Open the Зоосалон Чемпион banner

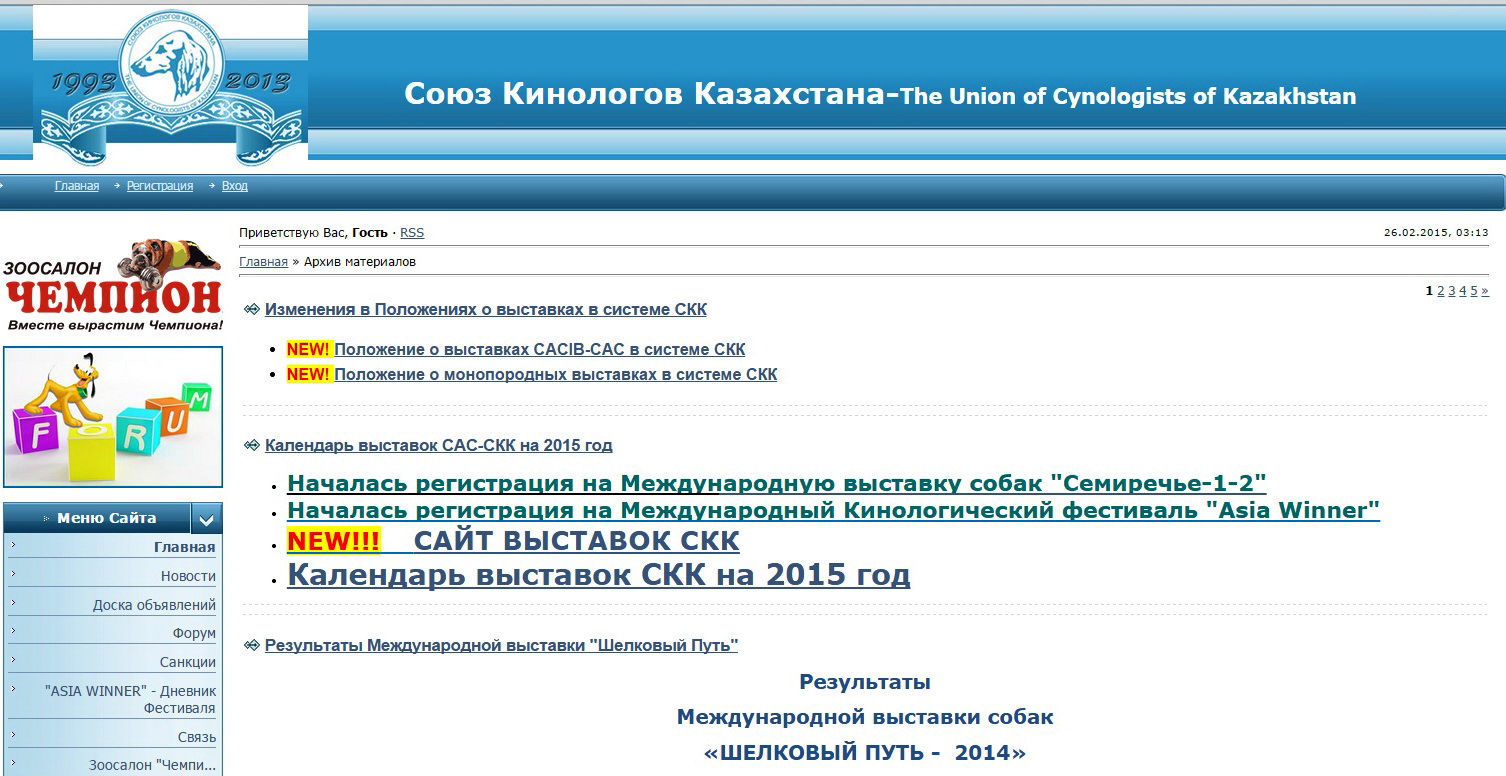click(x=112, y=285)
